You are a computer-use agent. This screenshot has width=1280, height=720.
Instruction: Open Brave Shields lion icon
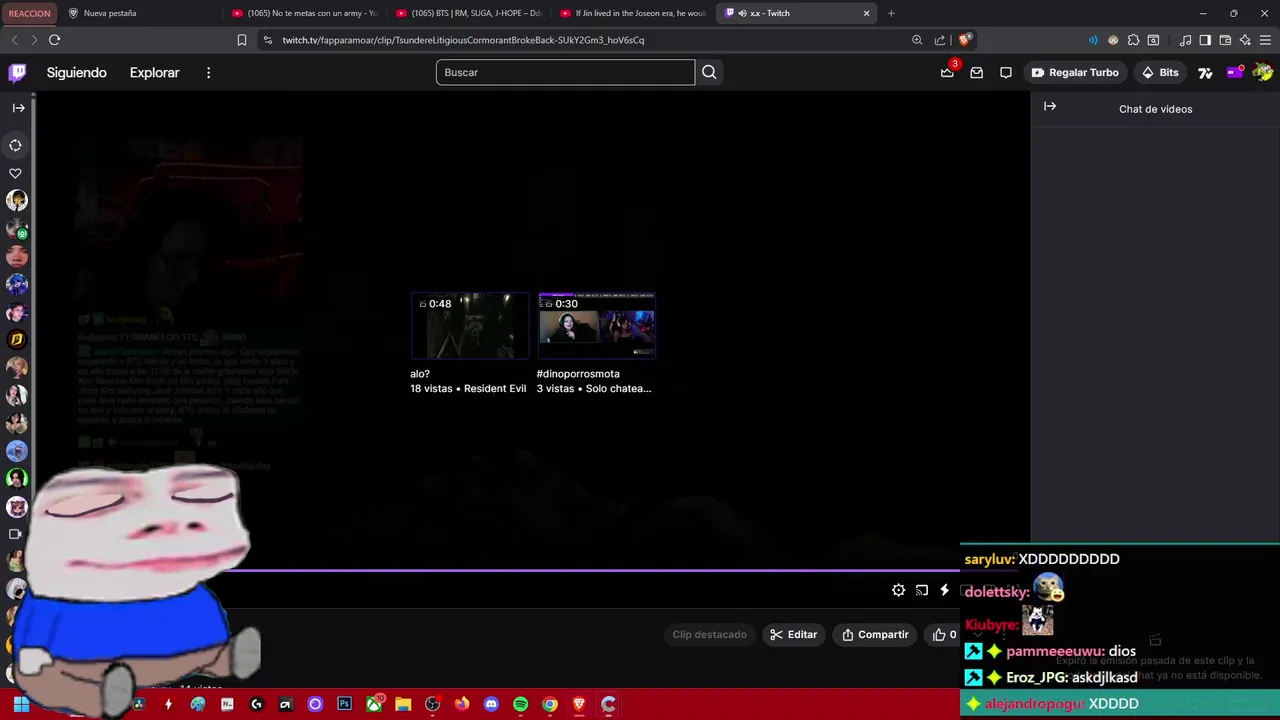pos(964,40)
